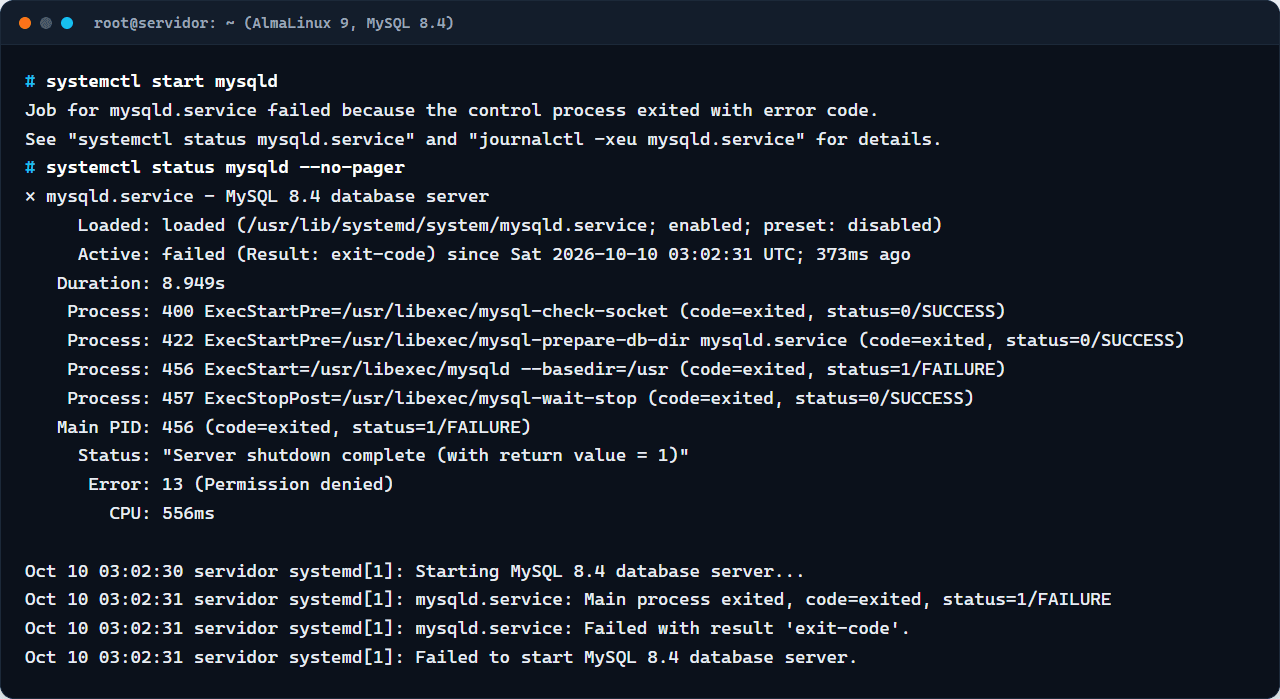The width and height of the screenshot is (1280, 699).
Task: Click the 'Process: 456 ExecStart' mysqld line
Action: click(x=536, y=370)
